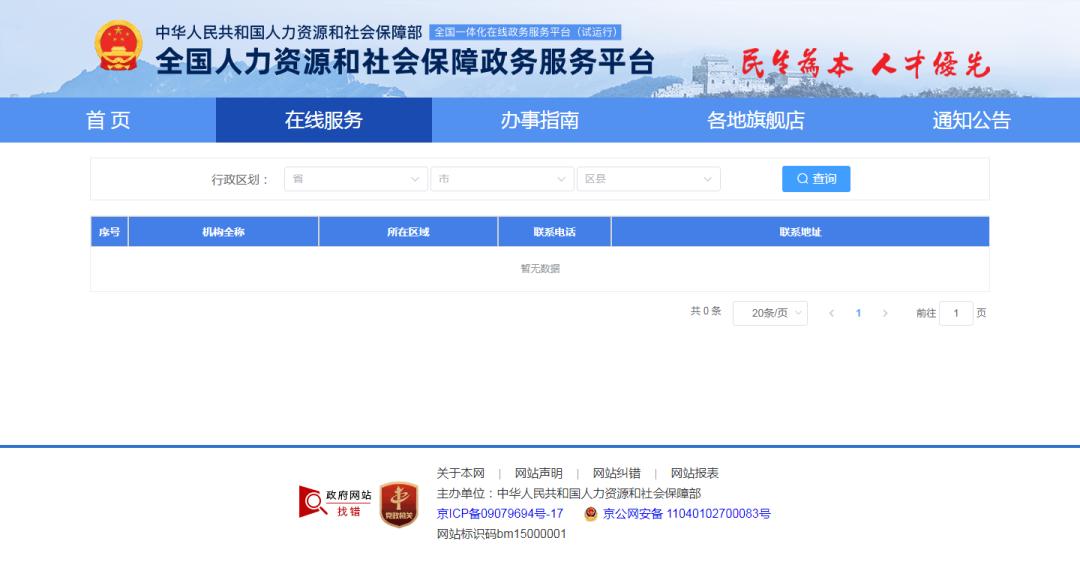Viewport: 1080px width, 568px height.
Task: Go to the next page arrow
Action: 885,313
